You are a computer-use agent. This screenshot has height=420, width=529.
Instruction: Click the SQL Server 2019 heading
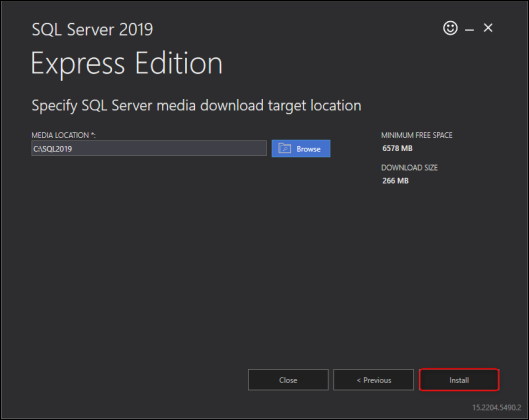click(92, 29)
